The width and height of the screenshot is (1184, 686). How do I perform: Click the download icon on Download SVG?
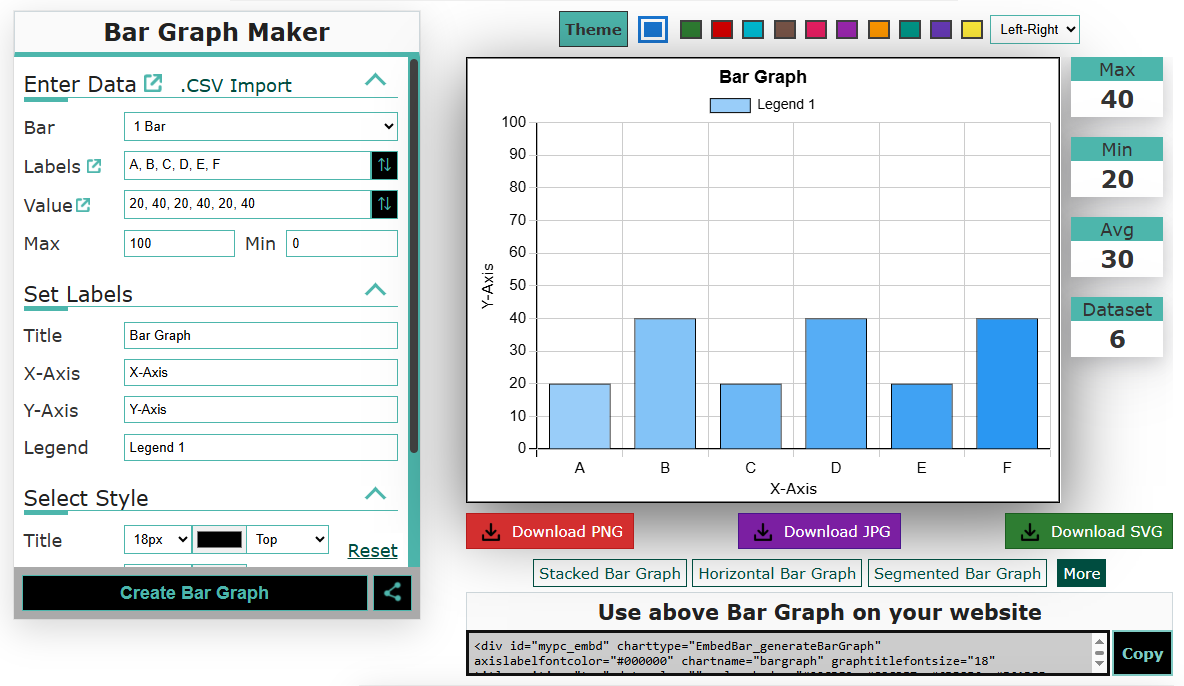pyautogui.click(x=1030, y=532)
